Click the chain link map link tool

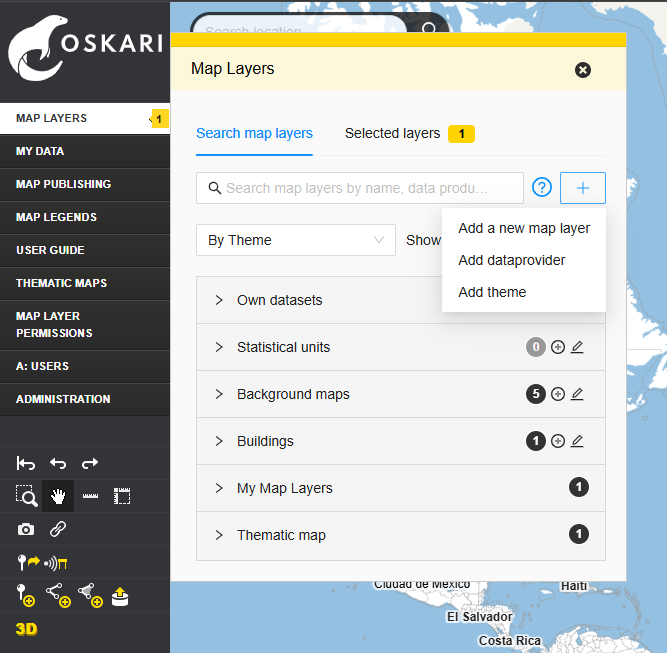point(58,529)
